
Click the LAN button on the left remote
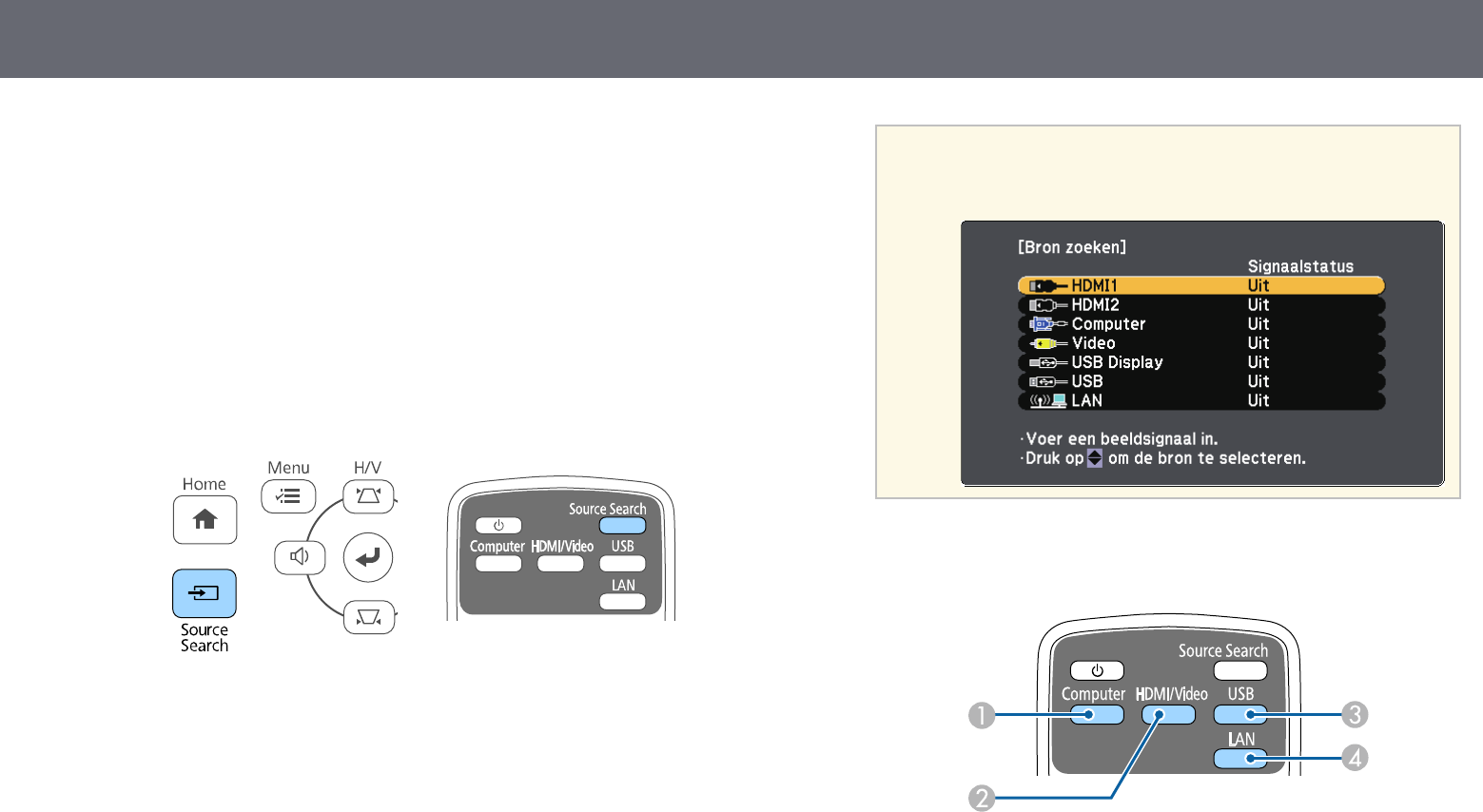tap(622, 602)
